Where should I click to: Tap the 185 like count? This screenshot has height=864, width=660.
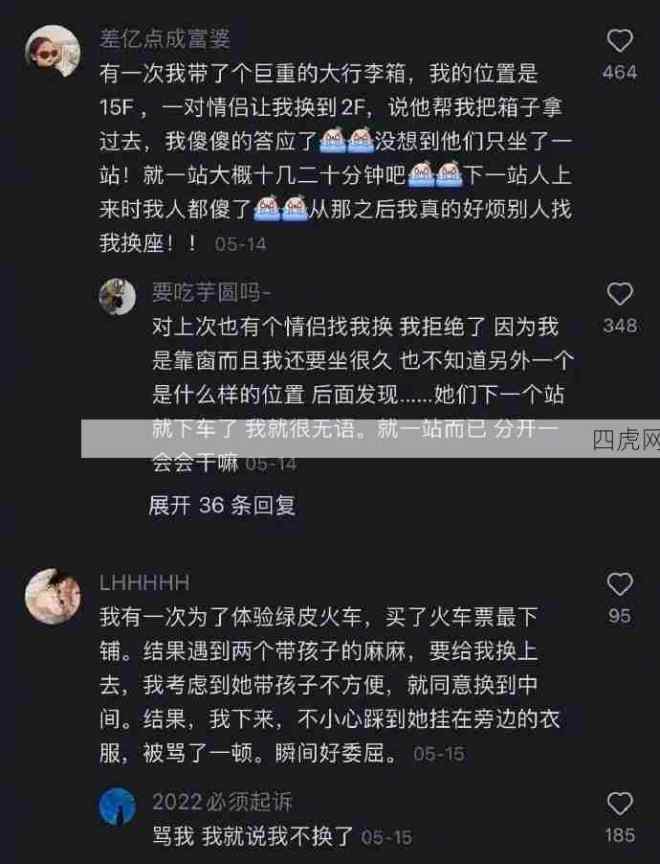[620, 835]
